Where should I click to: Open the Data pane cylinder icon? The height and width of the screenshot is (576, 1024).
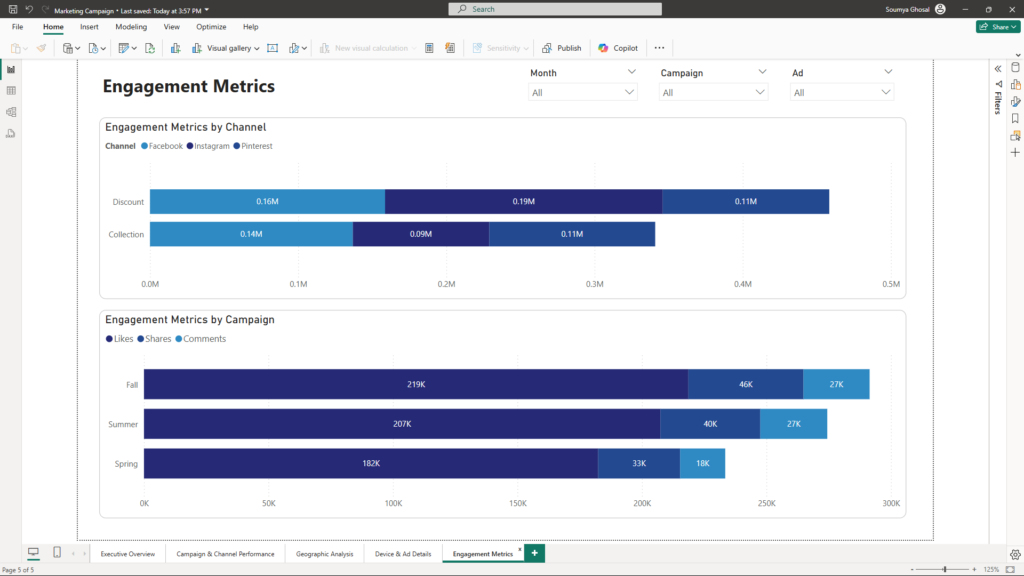(x=1015, y=68)
